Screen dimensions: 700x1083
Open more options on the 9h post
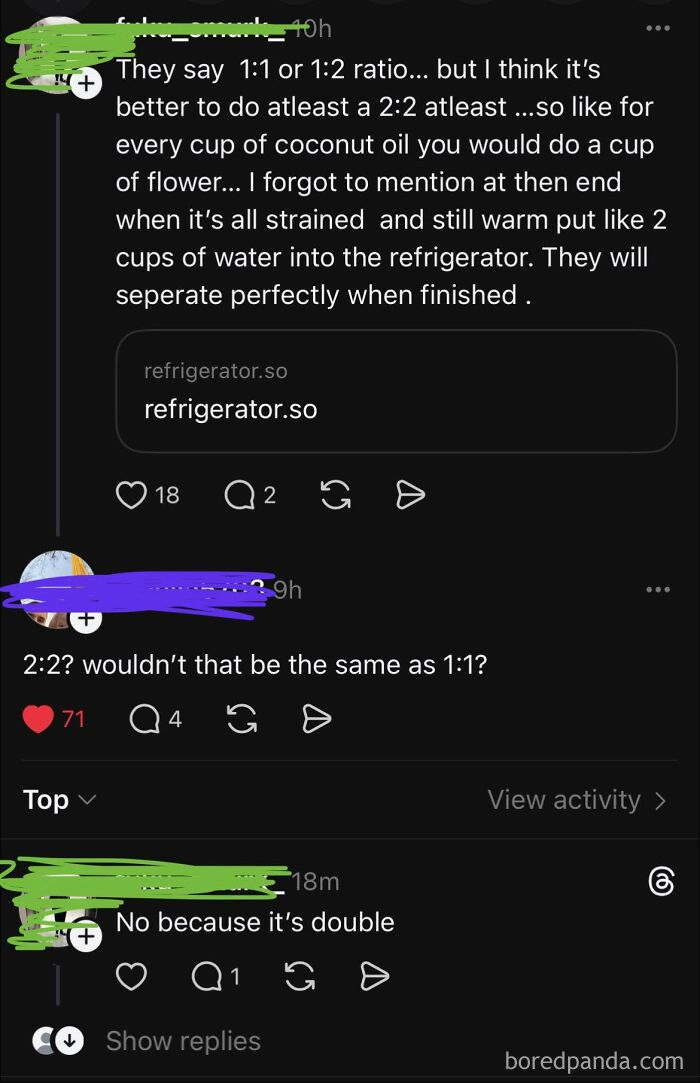point(657,590)
